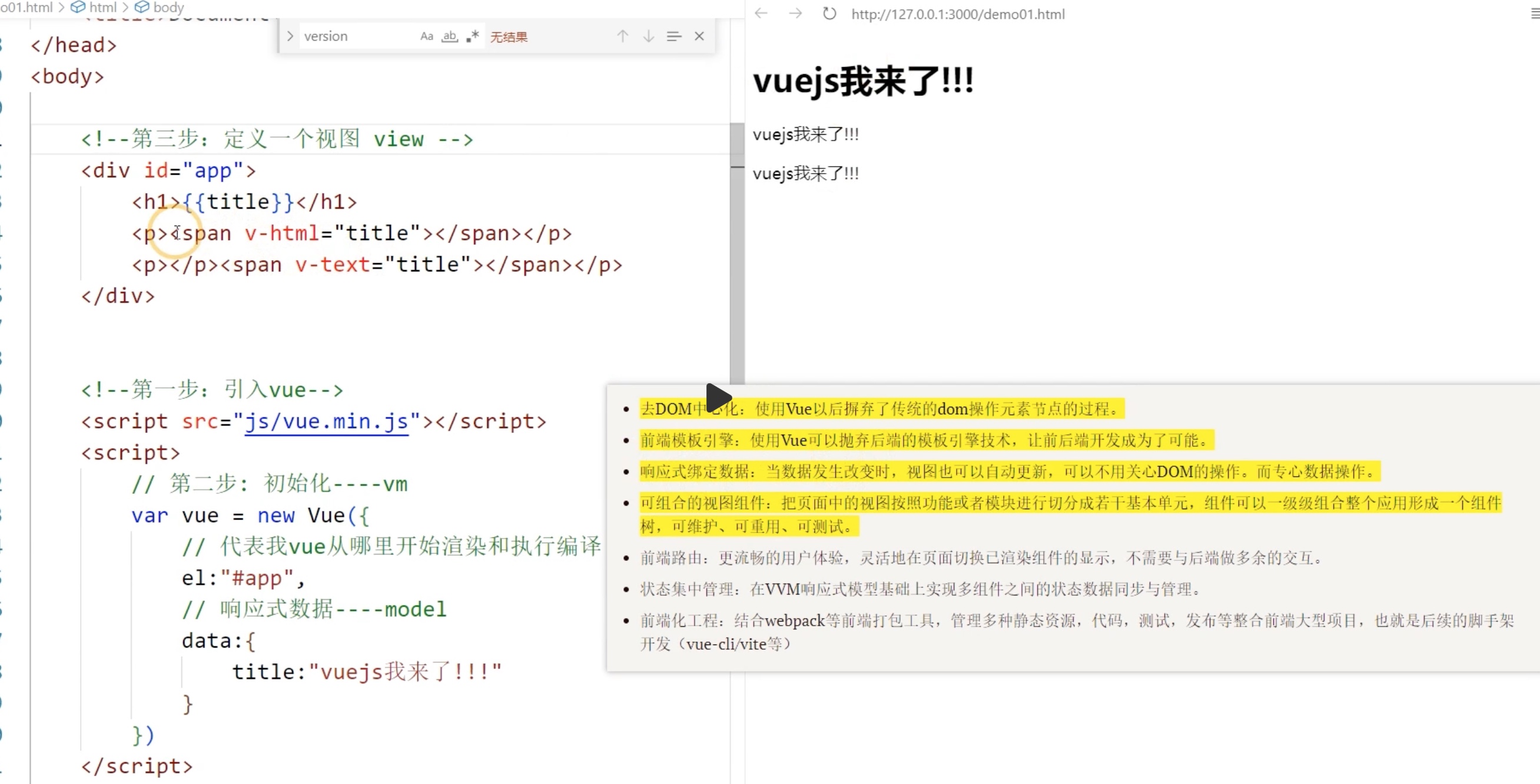Click the comment '第一步: 引入vue'
Image resolution: width=1540 pixels, height=784 pixels.
(213, 390)
